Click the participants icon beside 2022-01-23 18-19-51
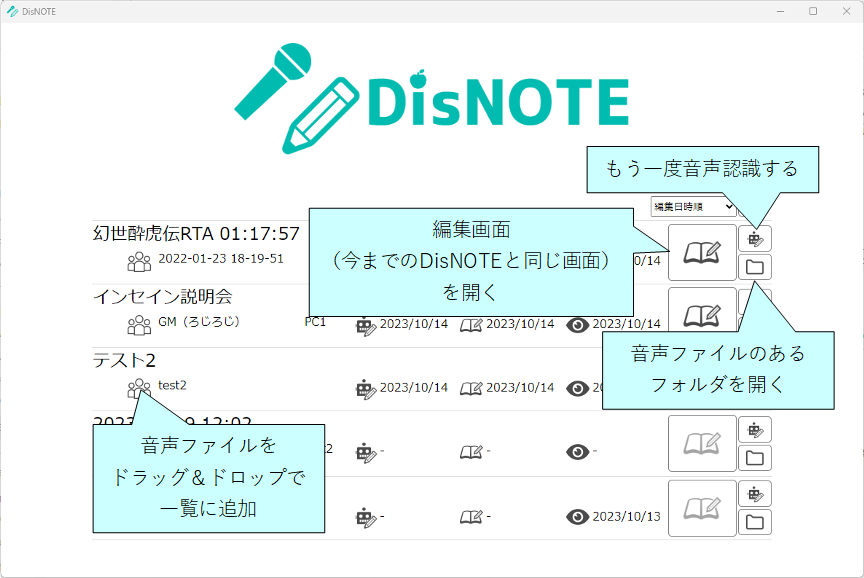Viewport: 864px width, 578px height. (139, 262)
